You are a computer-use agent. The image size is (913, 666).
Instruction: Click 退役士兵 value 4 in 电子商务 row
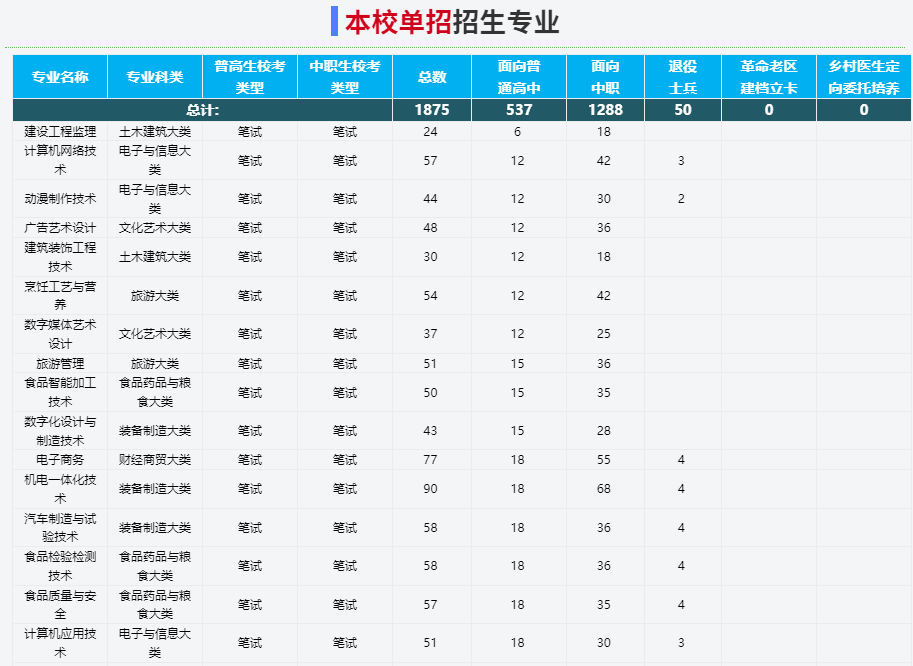(681, 460)
